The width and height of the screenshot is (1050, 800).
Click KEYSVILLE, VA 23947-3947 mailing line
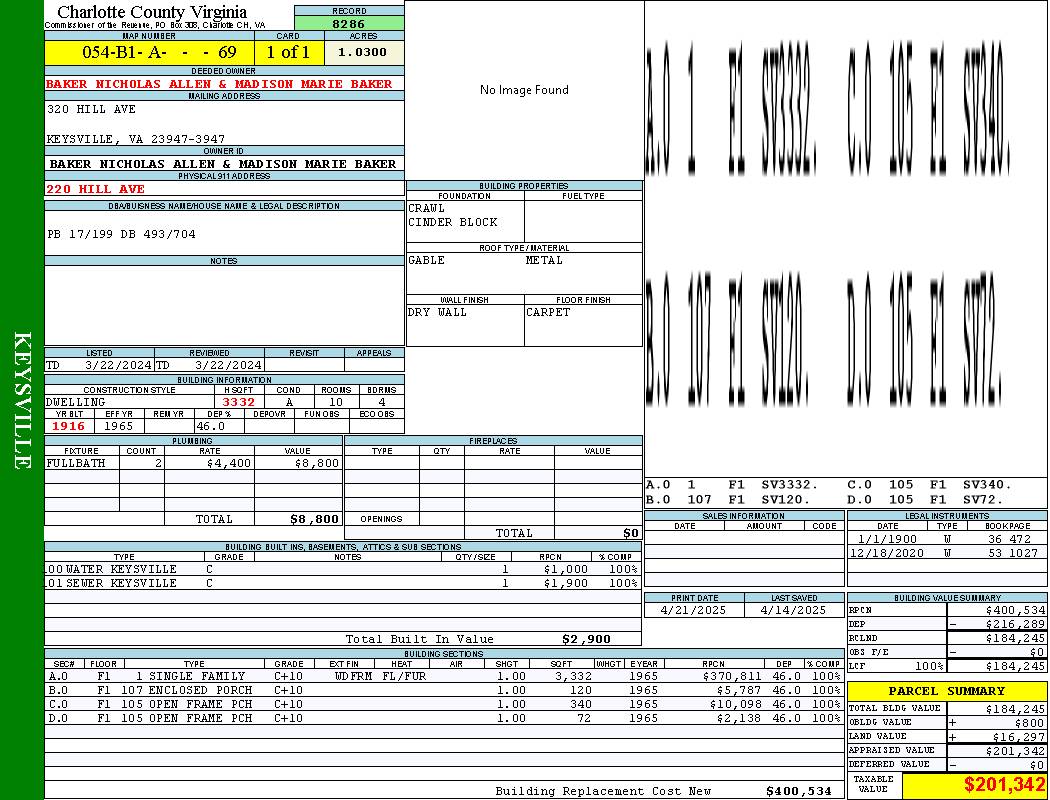[x=136, y=139]
